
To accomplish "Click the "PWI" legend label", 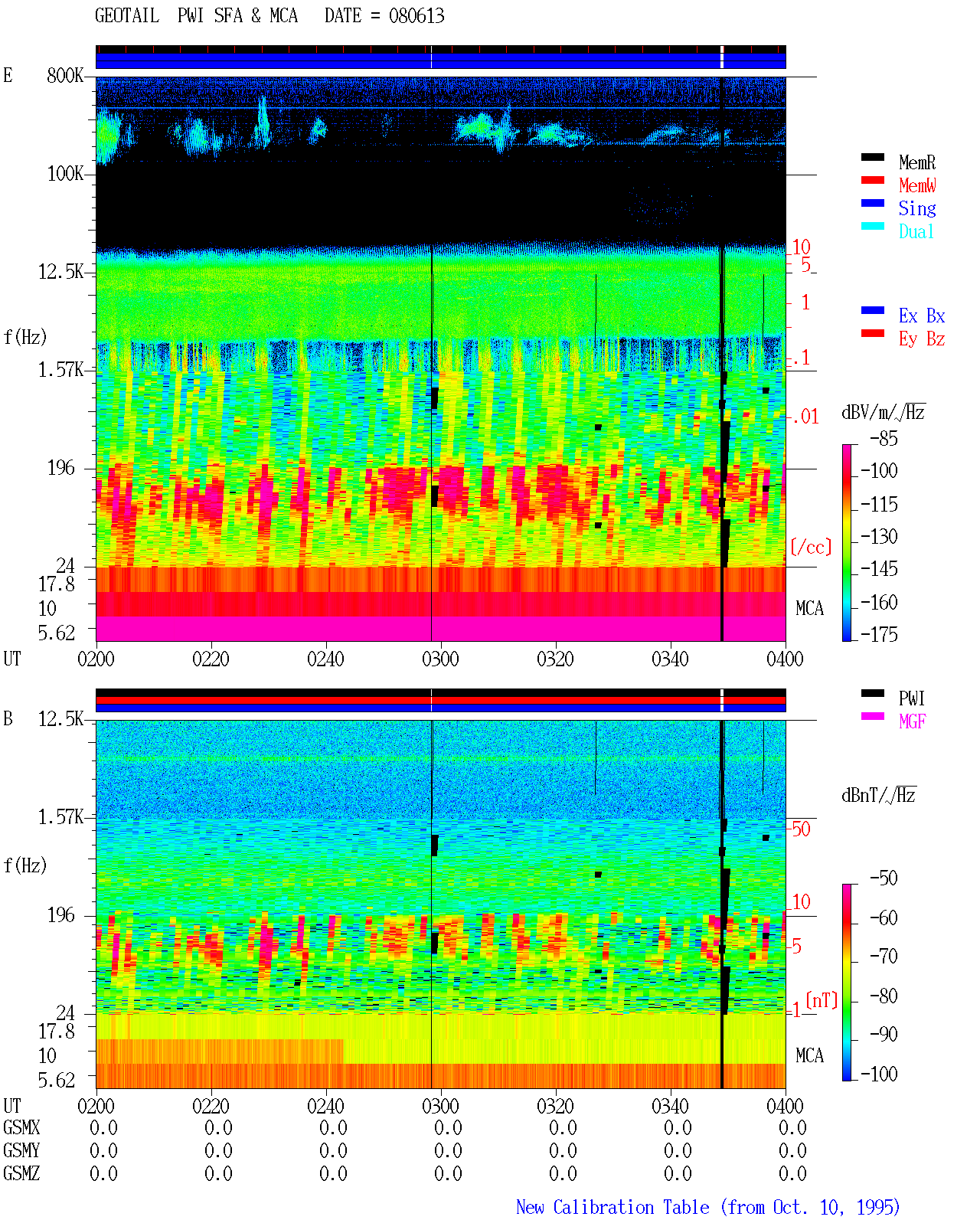I will point(912,698).
